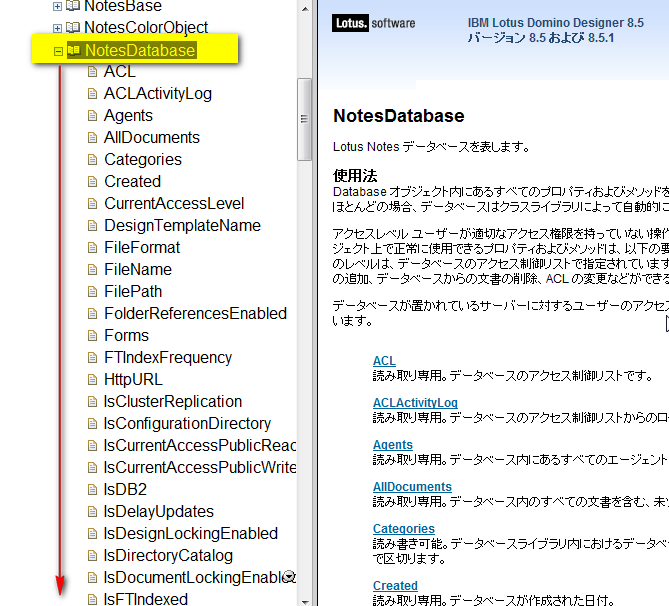
Task: Open the HttpURL tree topic
Action: tap(133, 379)
